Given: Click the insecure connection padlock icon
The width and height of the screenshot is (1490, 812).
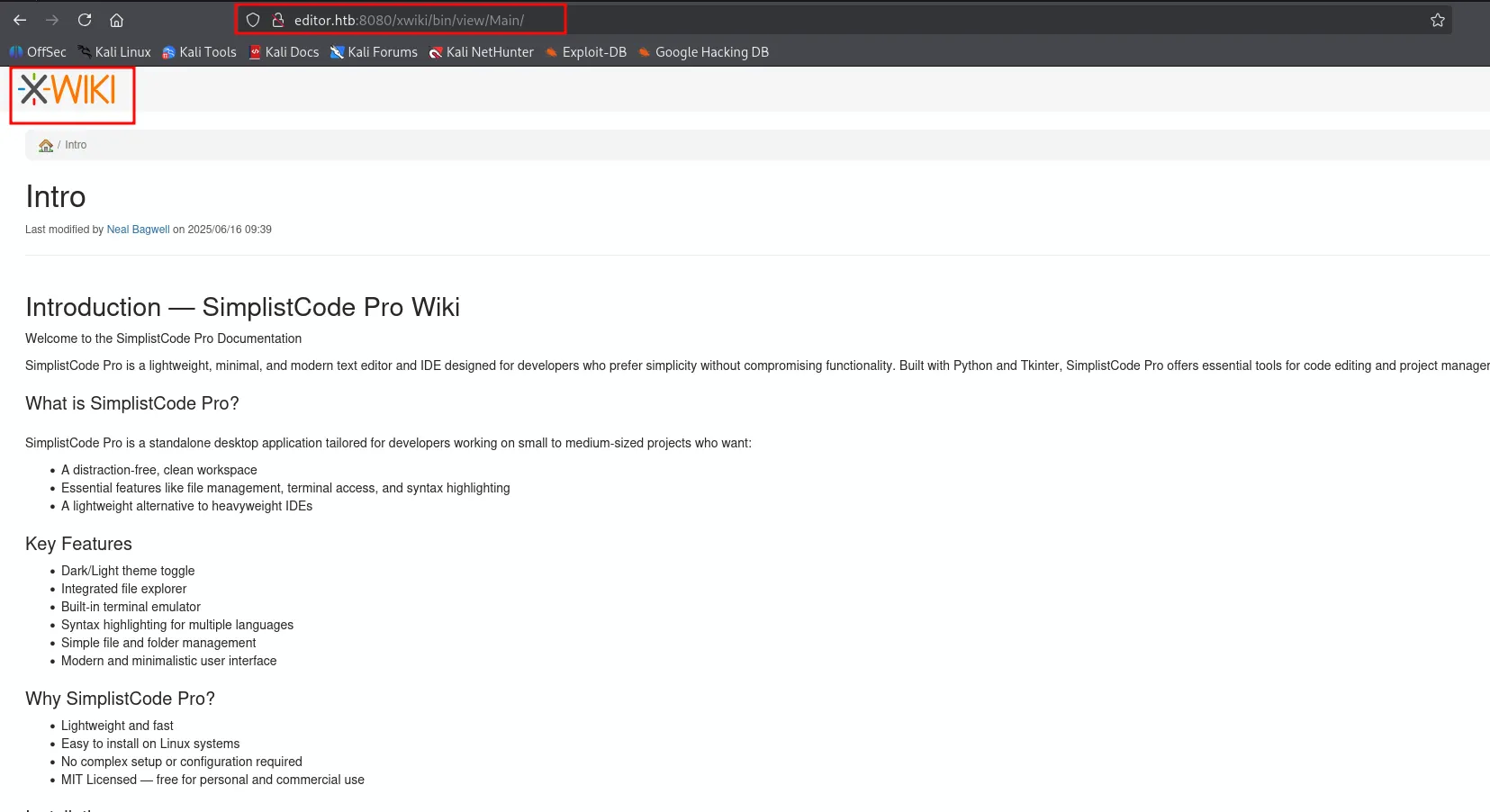Looking at the screenshot, I should click(x=278, y=20).
